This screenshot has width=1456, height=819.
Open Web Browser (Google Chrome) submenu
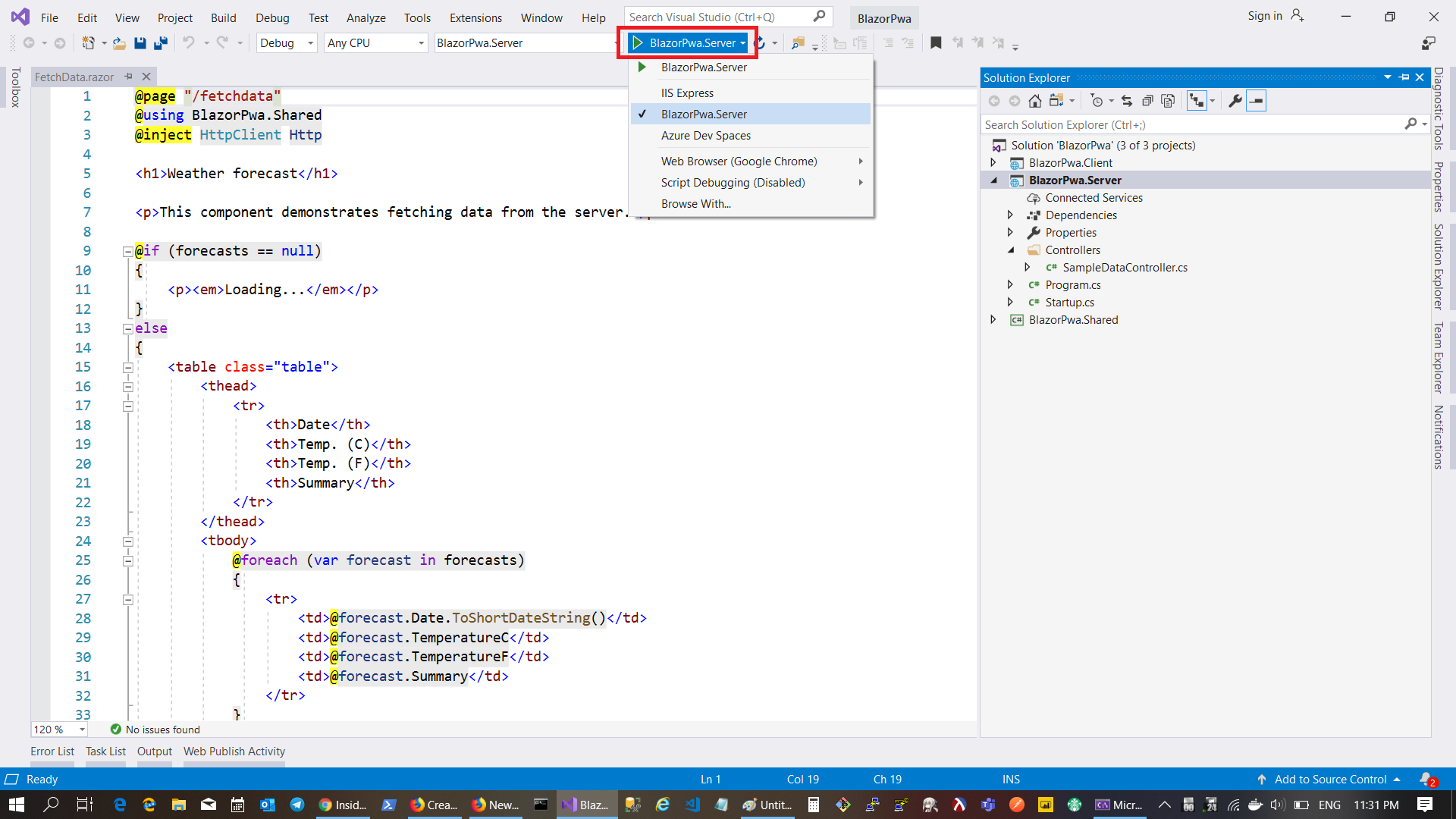pos(739,161)
